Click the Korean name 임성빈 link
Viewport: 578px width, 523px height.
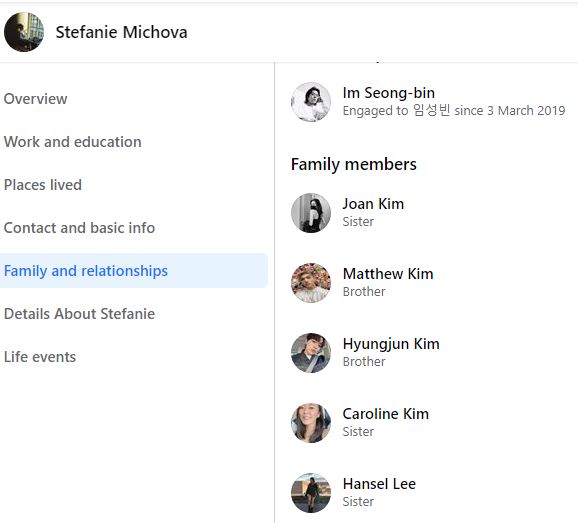pos(431,111)
